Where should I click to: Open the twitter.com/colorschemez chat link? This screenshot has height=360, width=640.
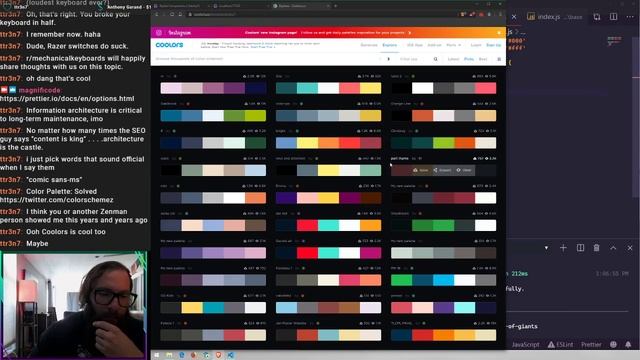(57, 200)
